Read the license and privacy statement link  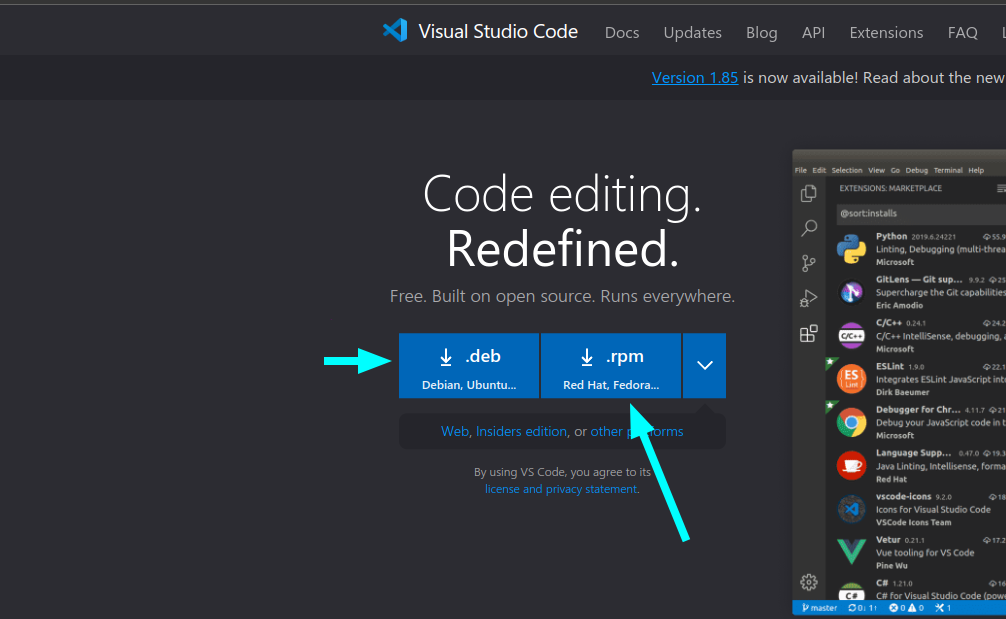point(561,489)
